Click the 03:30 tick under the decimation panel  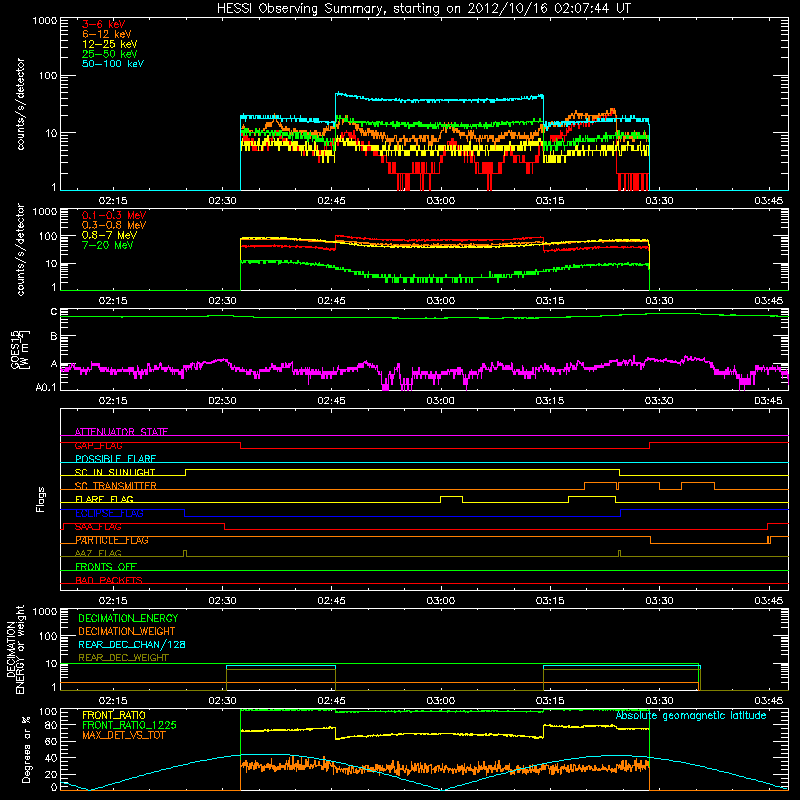point(659,701)
